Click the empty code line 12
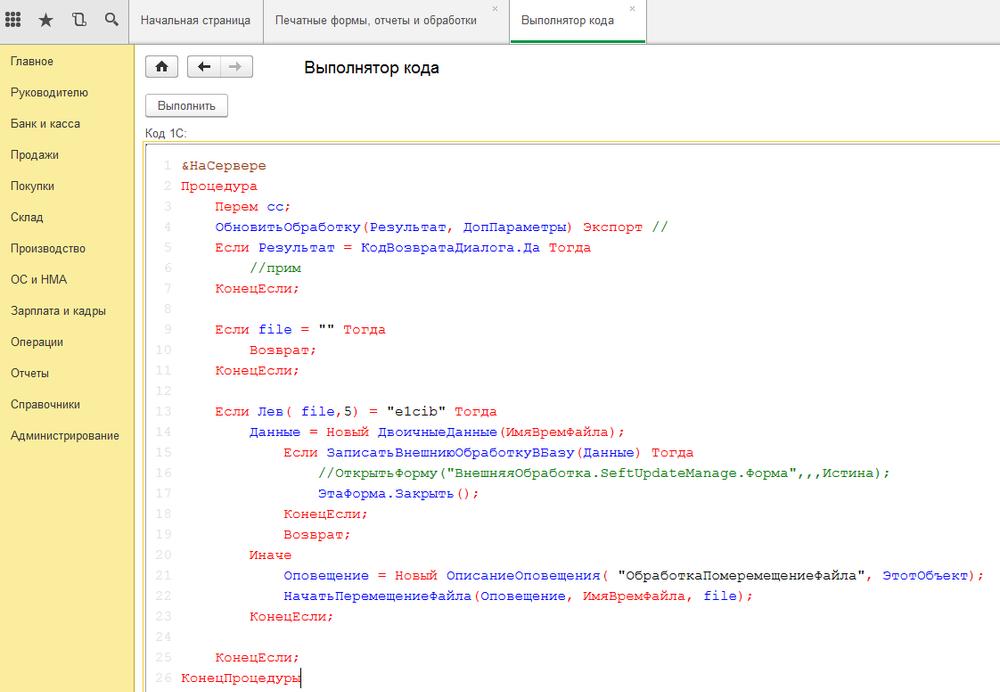 (574, 391)
